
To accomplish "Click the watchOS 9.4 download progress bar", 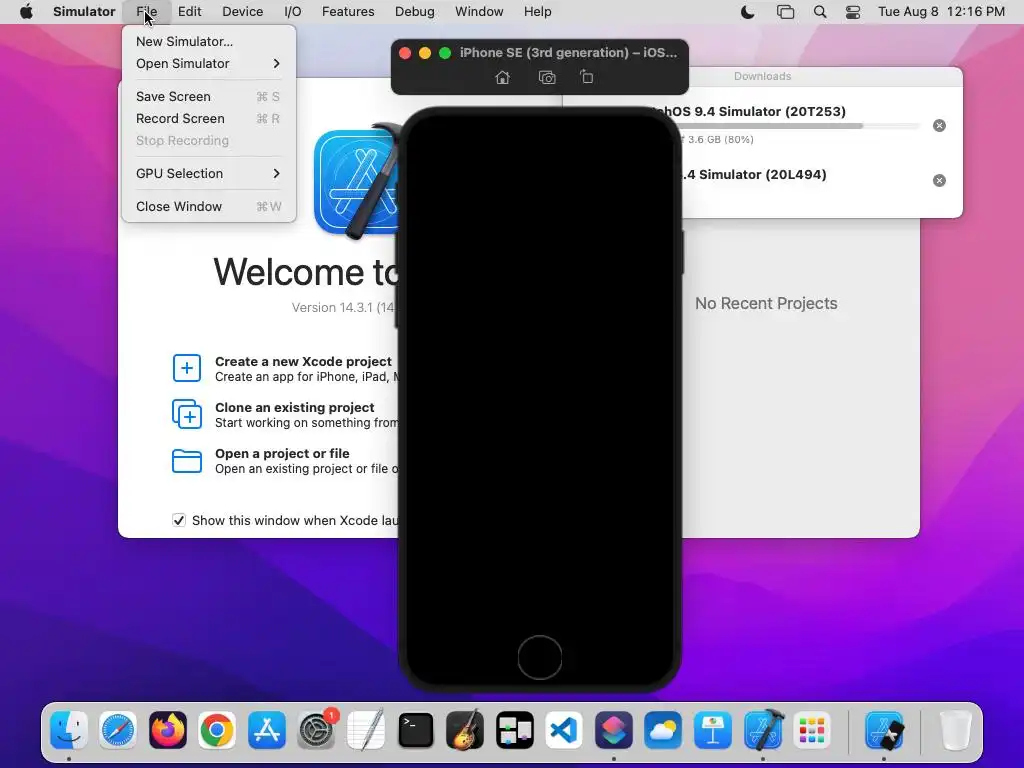I will [x=800, y=125].
